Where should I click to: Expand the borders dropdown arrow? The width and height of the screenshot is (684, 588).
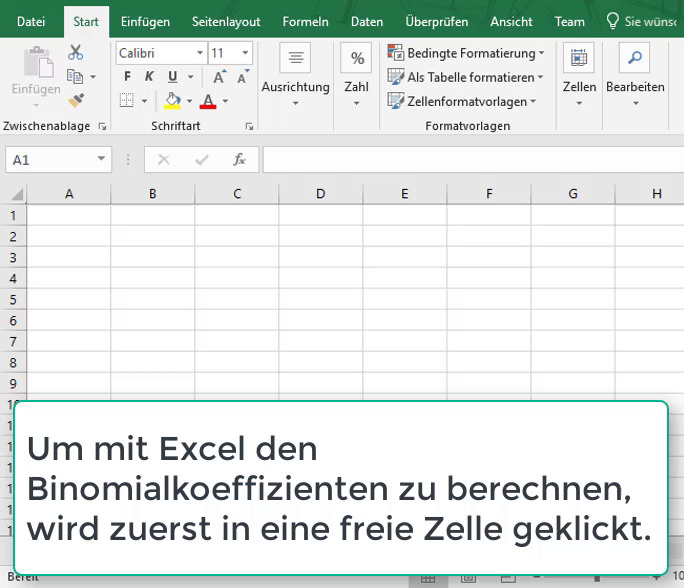tap(144, 101)
